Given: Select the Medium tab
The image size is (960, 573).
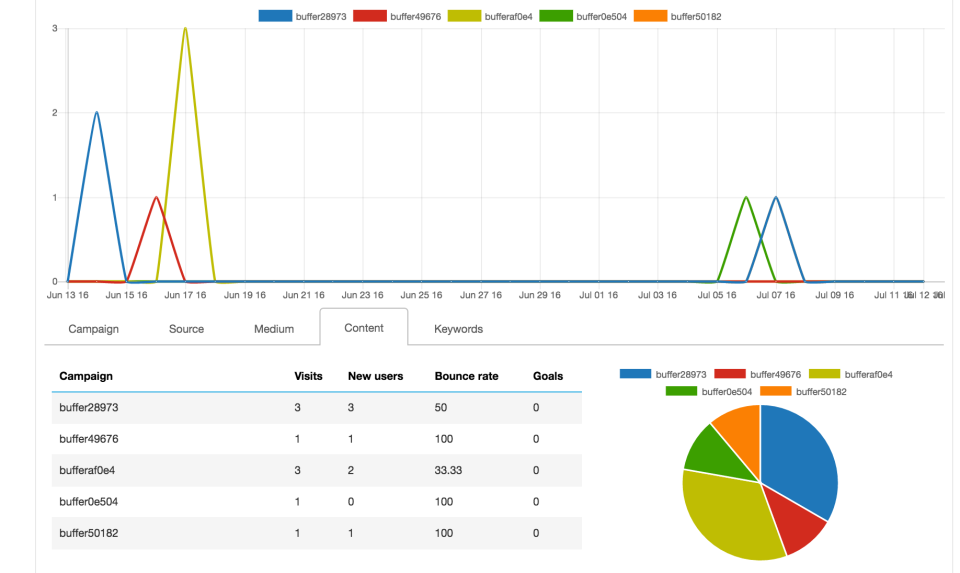Looking at the screenshot, I should coord(274,329).
